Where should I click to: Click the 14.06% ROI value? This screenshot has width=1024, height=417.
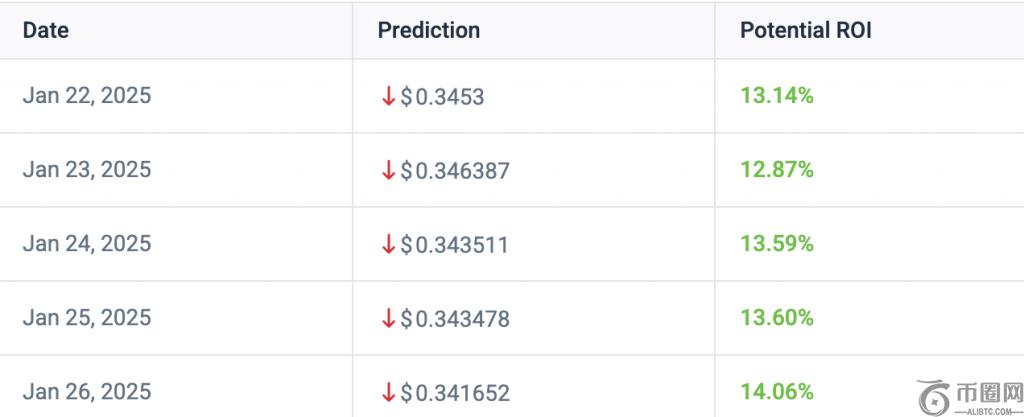776,392
